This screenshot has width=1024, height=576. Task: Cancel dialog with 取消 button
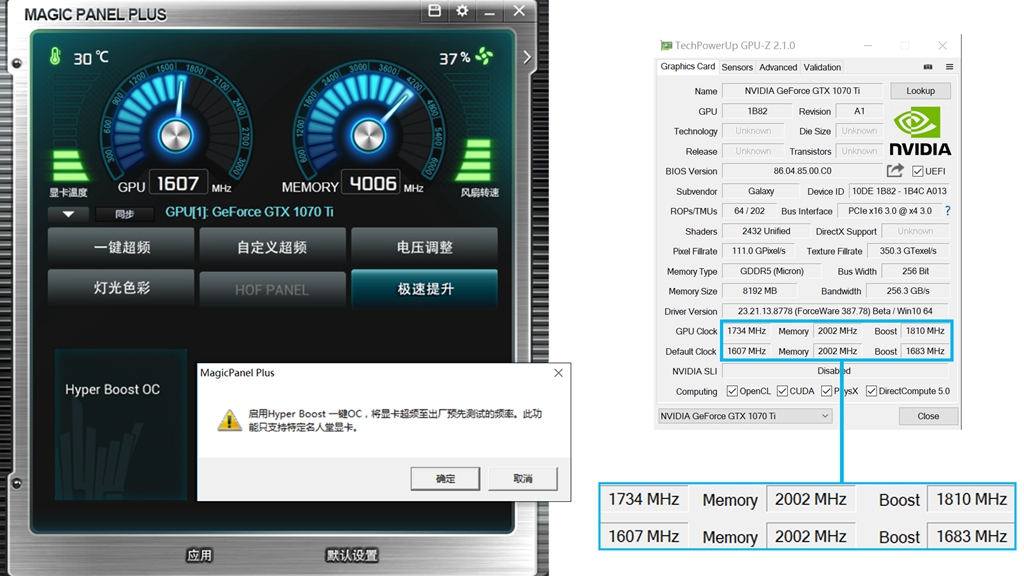click(523, 479)
